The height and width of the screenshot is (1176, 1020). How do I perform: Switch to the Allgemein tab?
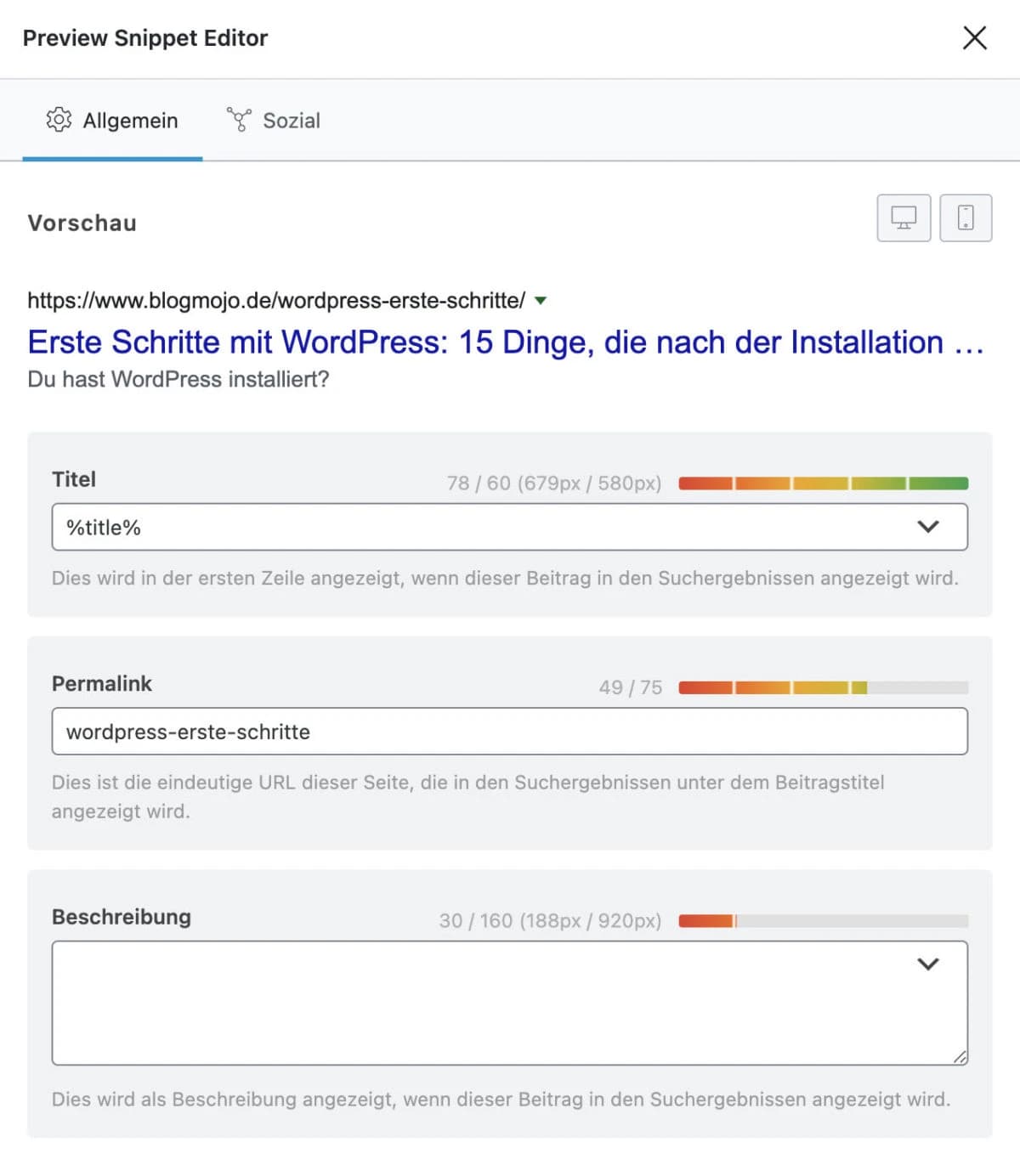[112, 121]
